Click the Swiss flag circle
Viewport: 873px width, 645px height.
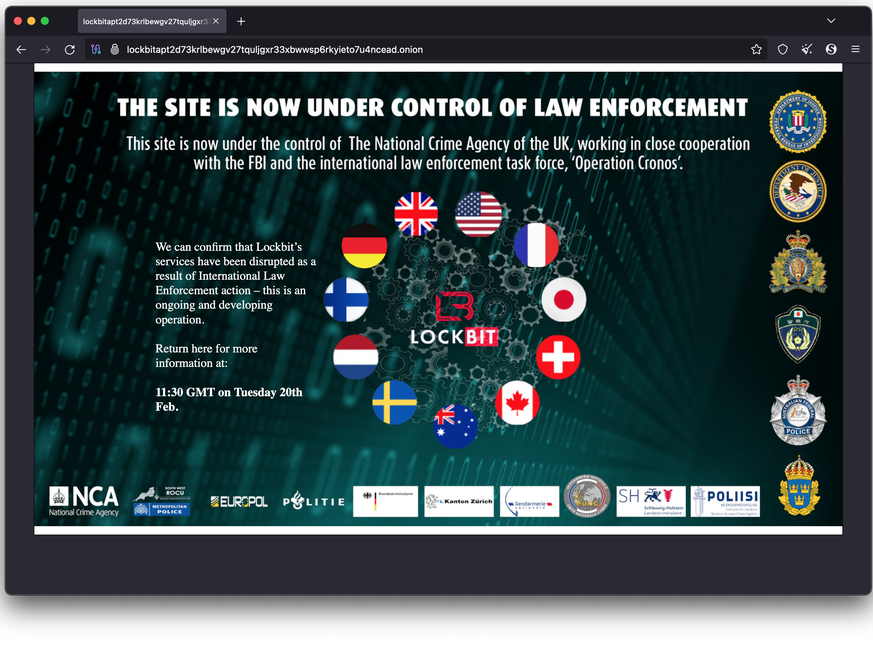[558, 357]
